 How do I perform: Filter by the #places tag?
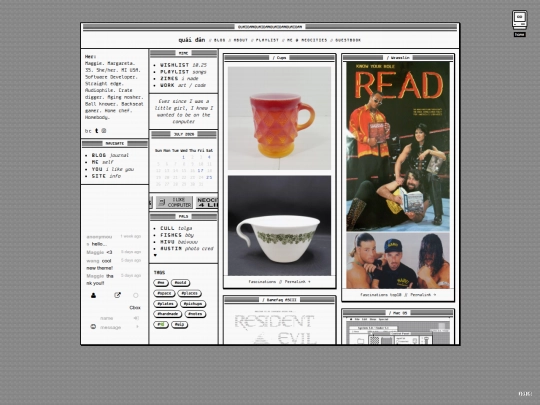pos(189,293)
